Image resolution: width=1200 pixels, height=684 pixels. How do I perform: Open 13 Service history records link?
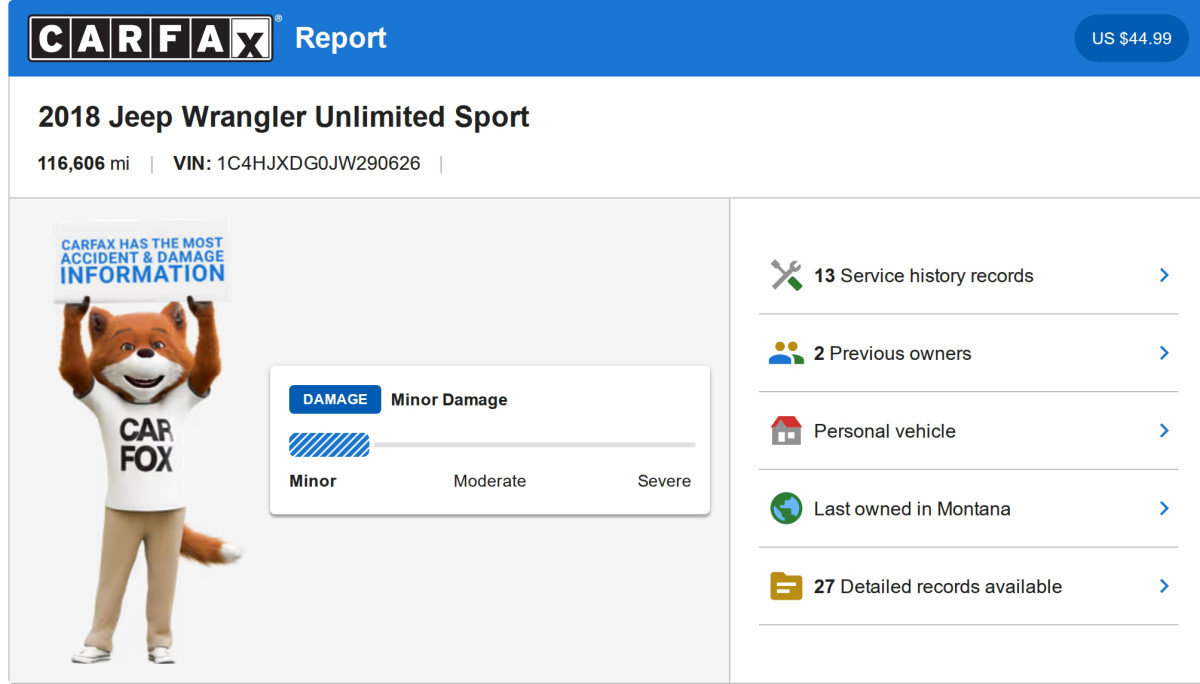pyautogui.click(x=923, y=276)
